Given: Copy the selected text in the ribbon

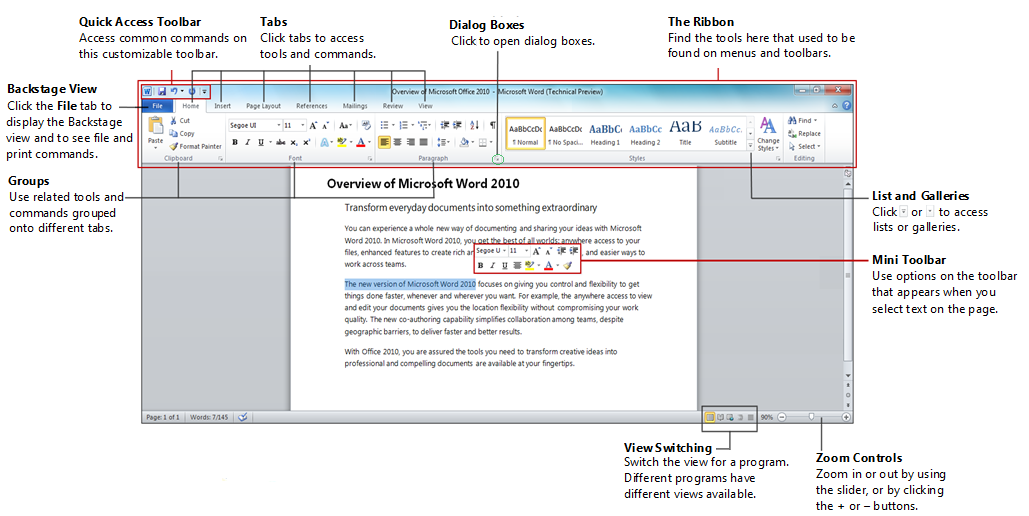Looking at the screenshot, I should [x=181, y=133].
